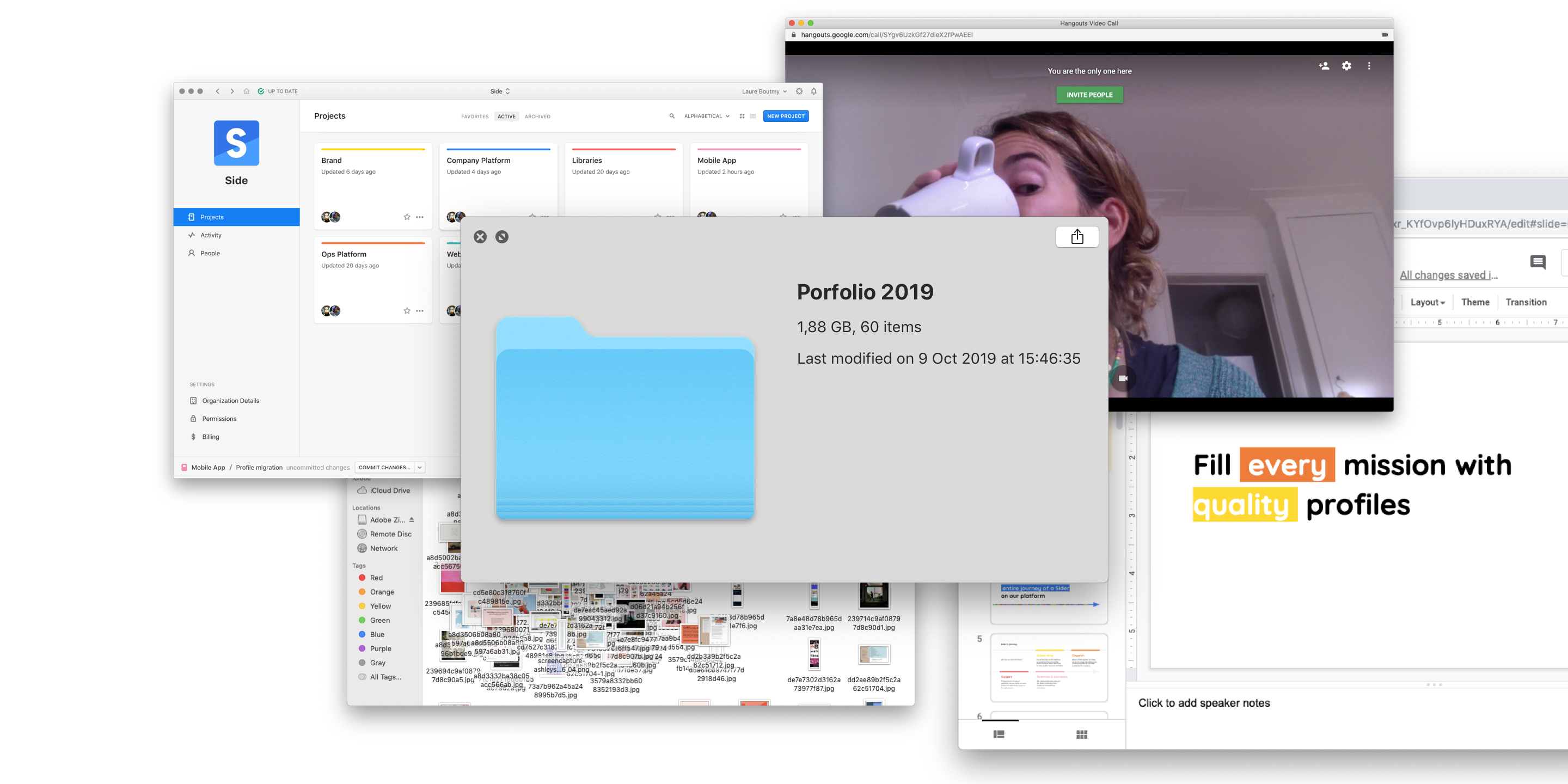Select iCloud Drive in Finder sidebar

[x=383, y=490]
